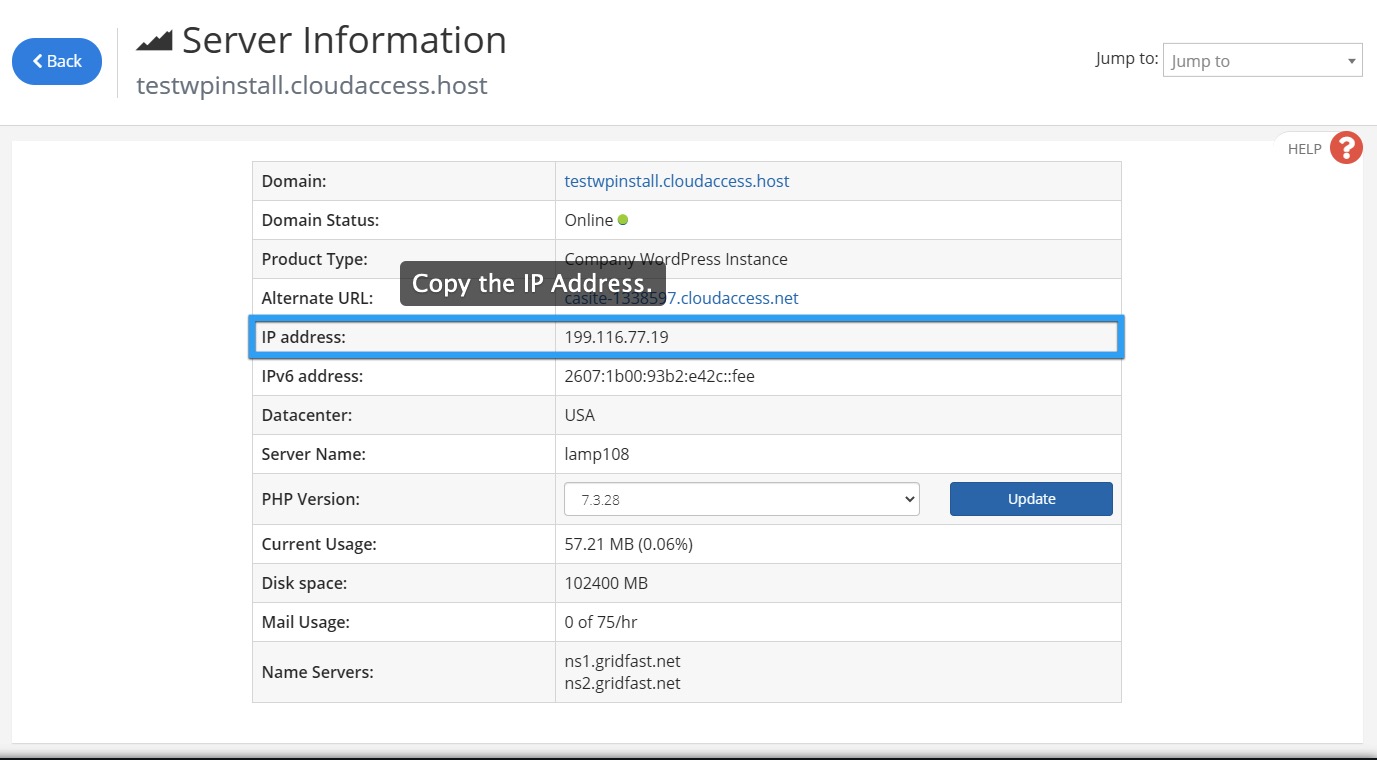
Task: Open the red Help question mark icon
Action: pyautogui.click(x=1346, y=148)
